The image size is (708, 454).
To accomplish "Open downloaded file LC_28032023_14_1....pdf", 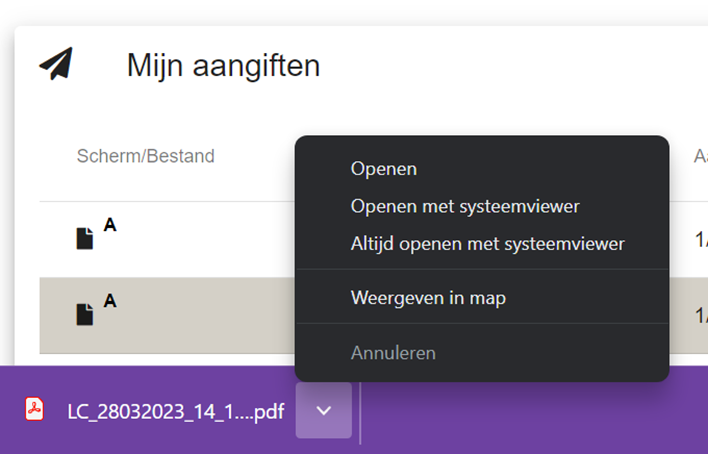I will [176, 412].
